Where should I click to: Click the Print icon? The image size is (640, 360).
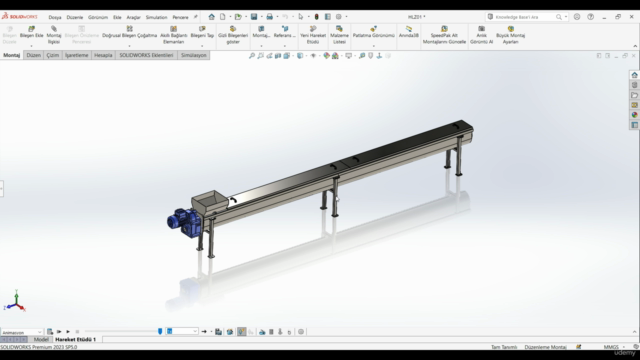tap(269, 17)
